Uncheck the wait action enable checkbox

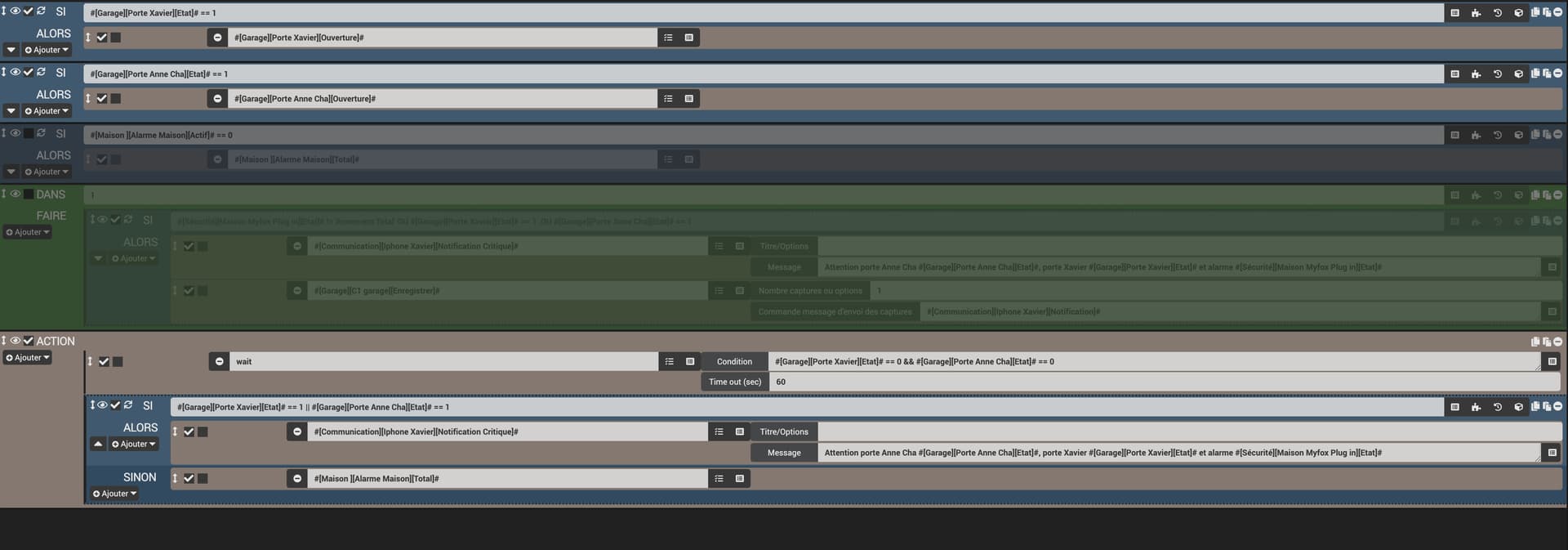(104, 361)
